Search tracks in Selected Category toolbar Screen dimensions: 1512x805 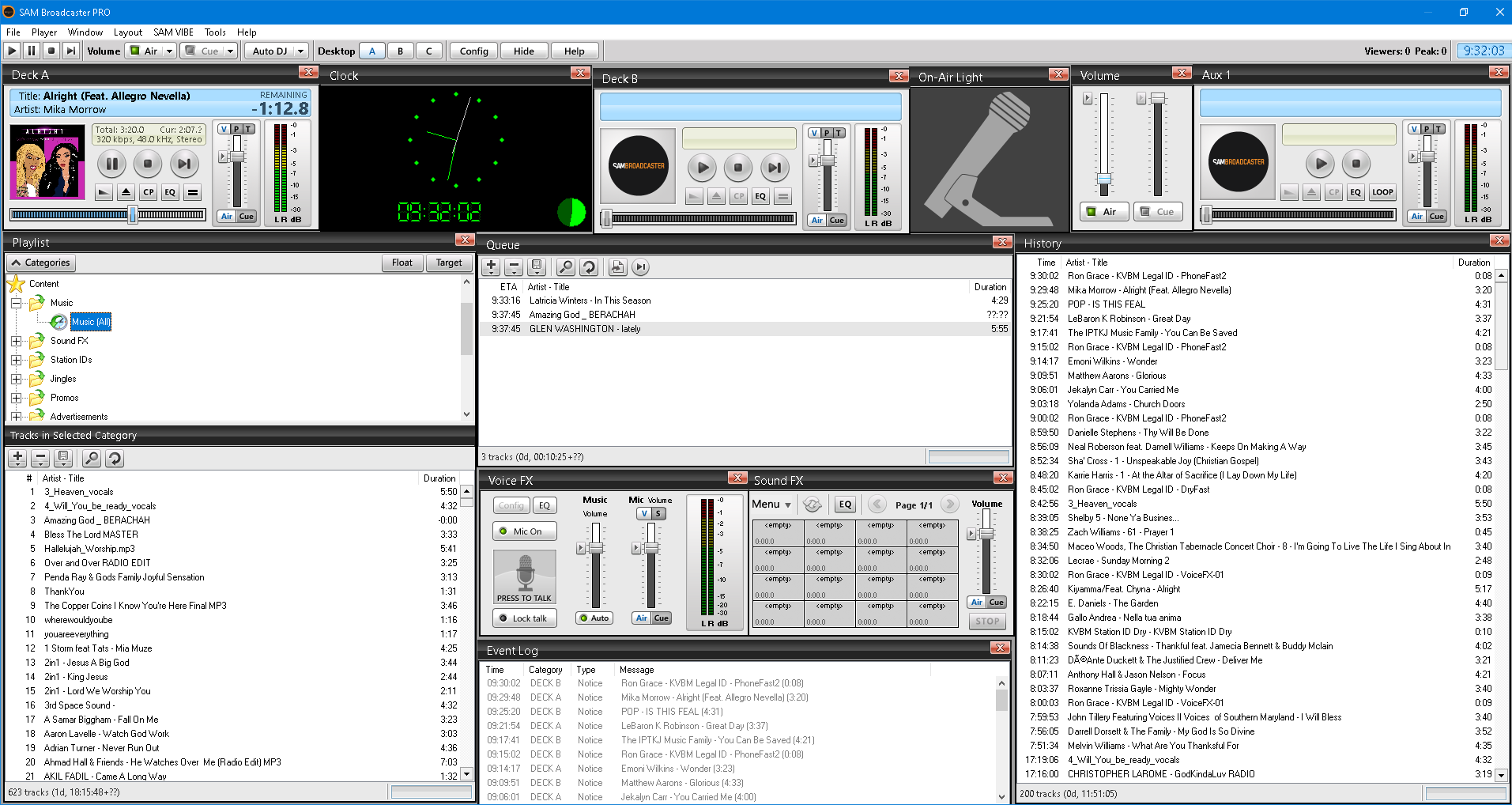click(92, 458)
